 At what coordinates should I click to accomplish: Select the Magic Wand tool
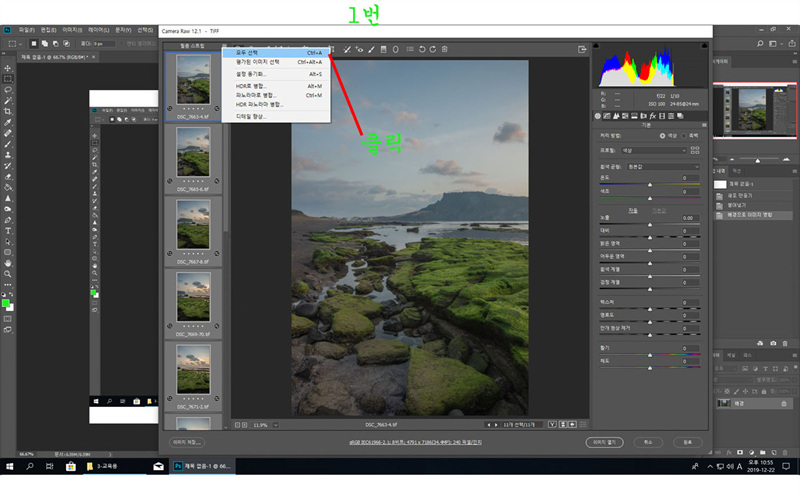click(8, 101)
